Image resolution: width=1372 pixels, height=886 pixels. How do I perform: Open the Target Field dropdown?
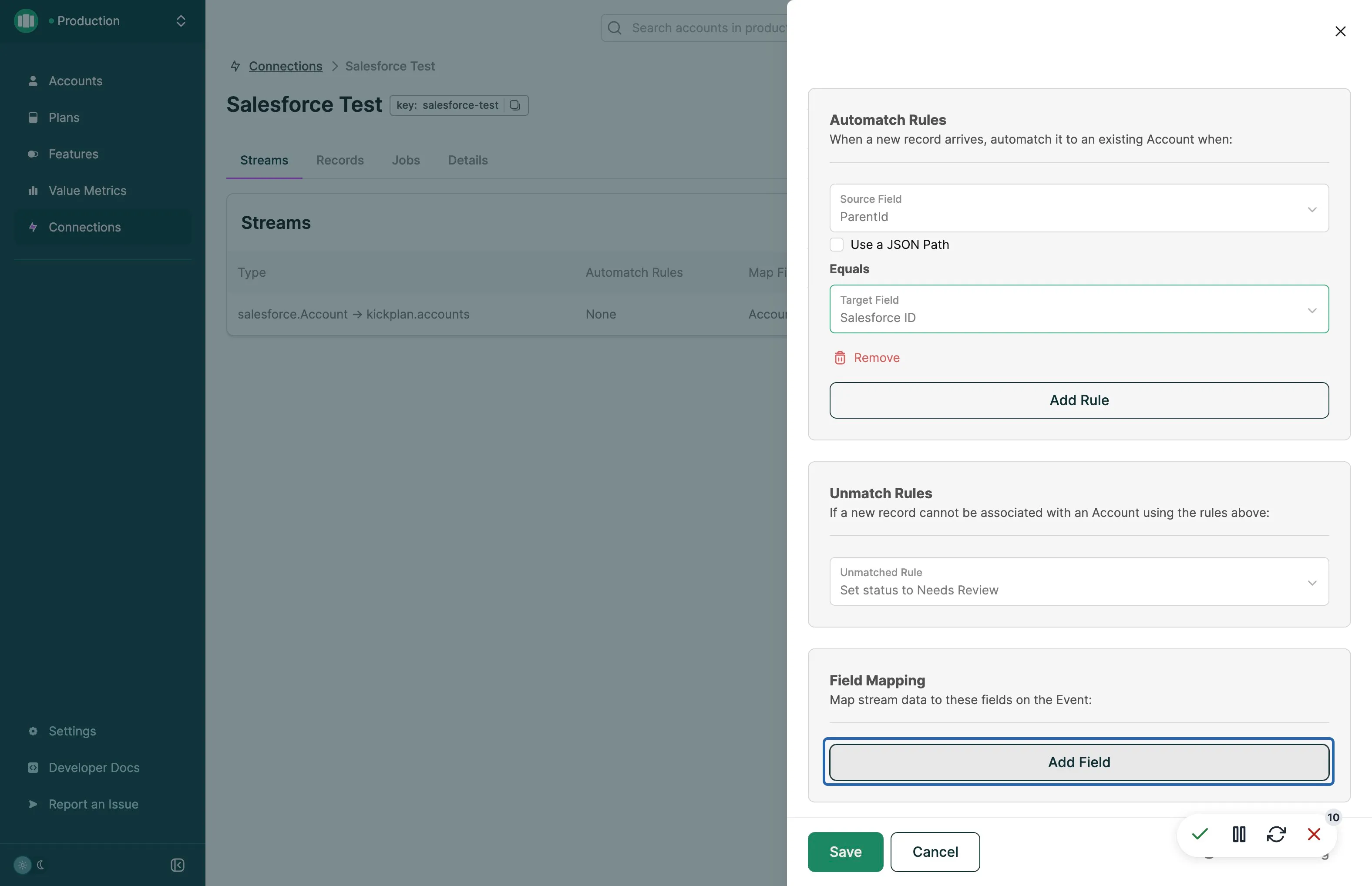click(1079, 309)
